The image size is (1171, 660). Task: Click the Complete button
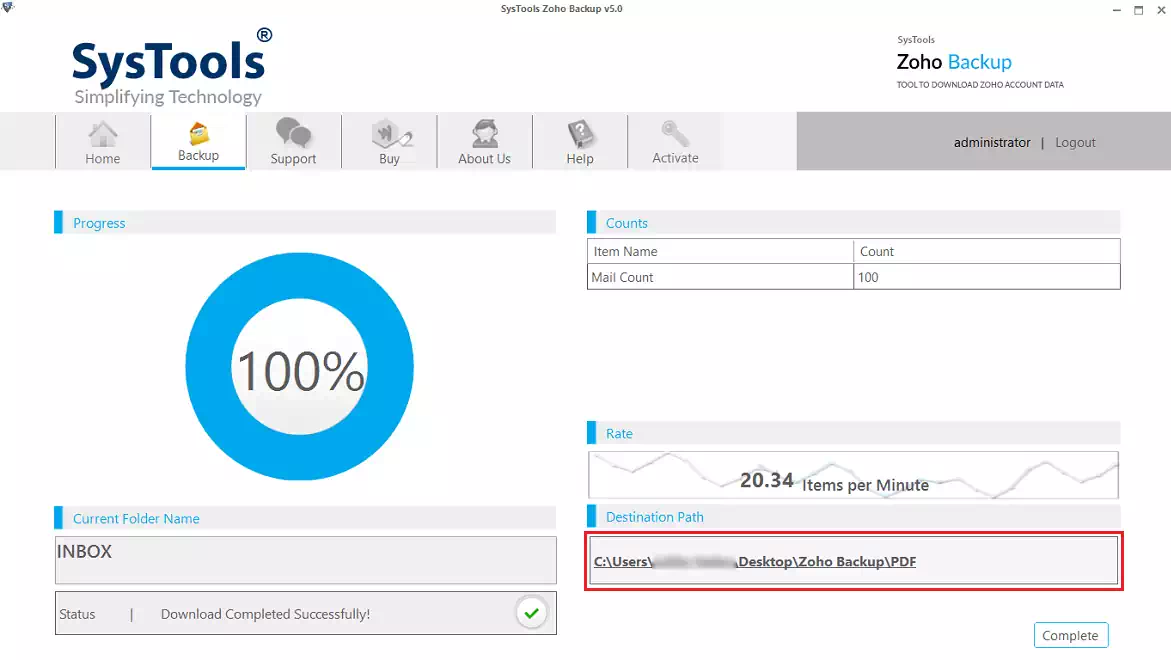click(1070, 635)
